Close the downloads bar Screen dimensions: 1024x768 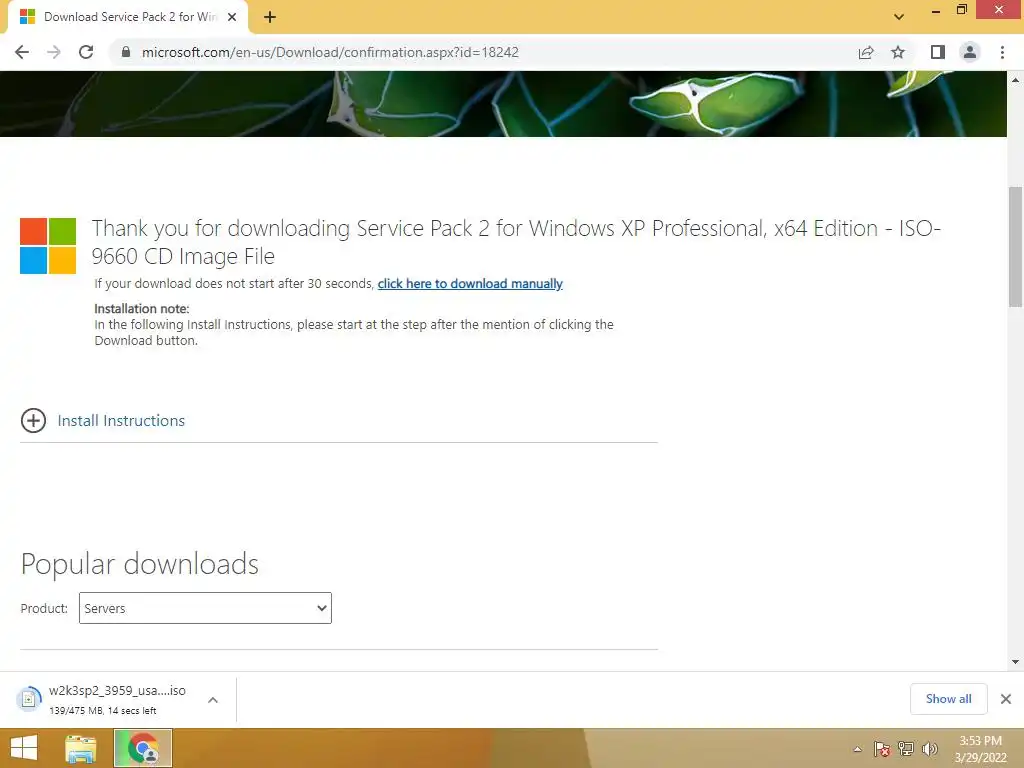pos(1006,699)
